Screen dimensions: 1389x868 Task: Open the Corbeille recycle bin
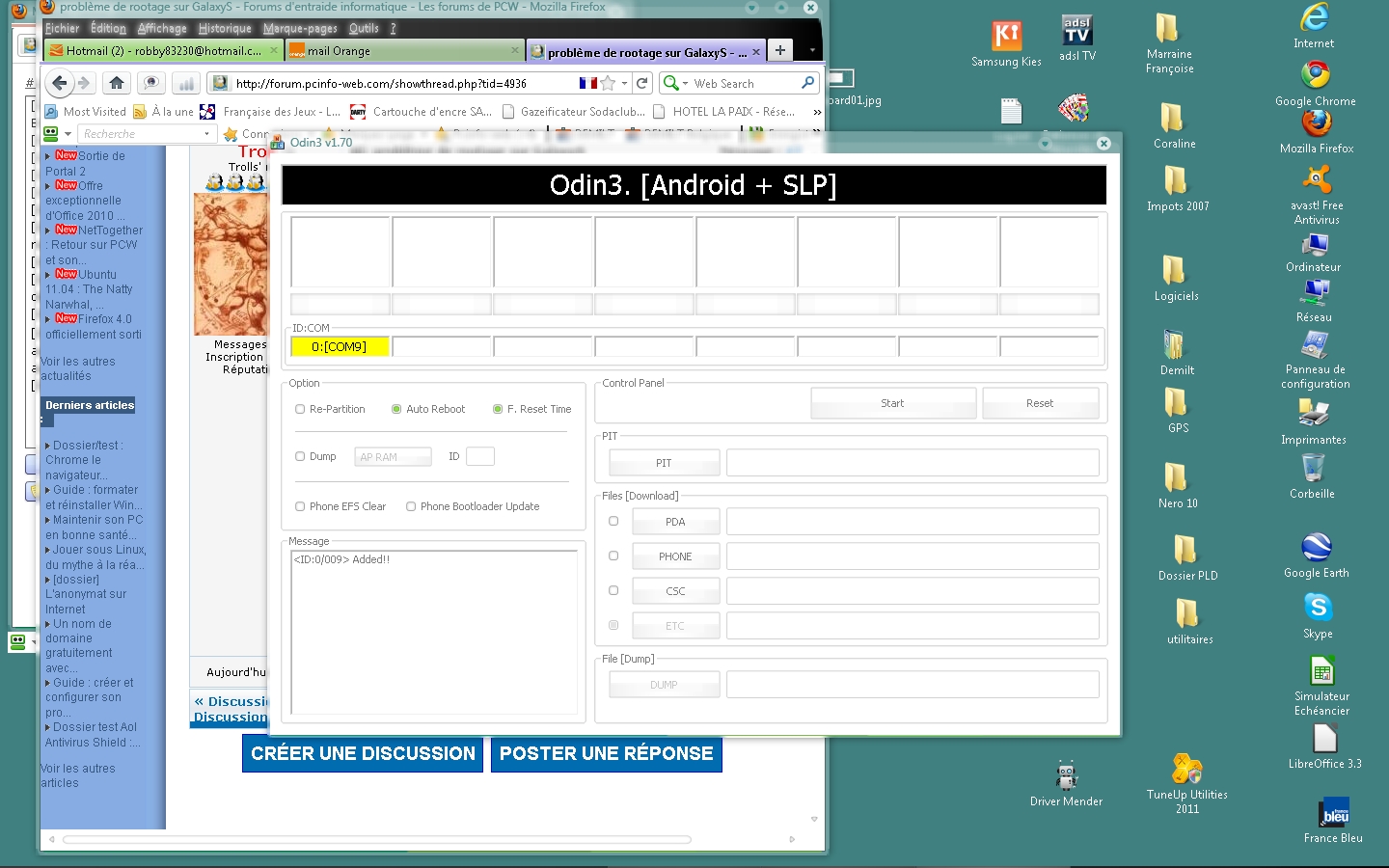click(x=1313, y=469)
